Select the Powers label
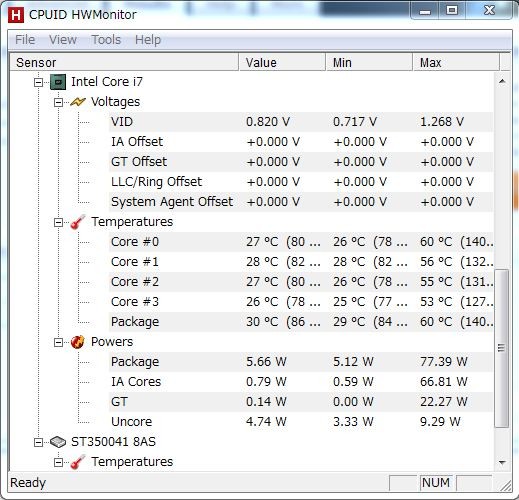The width and height of the screenshot is (519, 500). point(112,342)
